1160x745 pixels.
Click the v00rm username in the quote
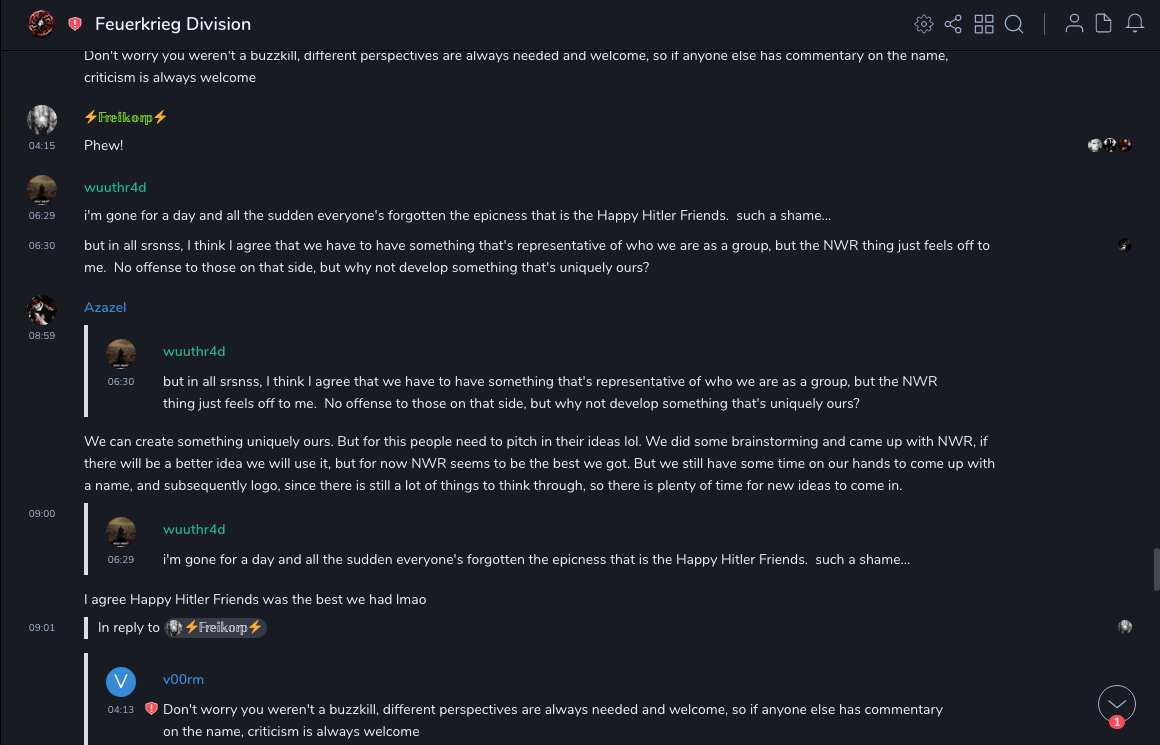183,679
